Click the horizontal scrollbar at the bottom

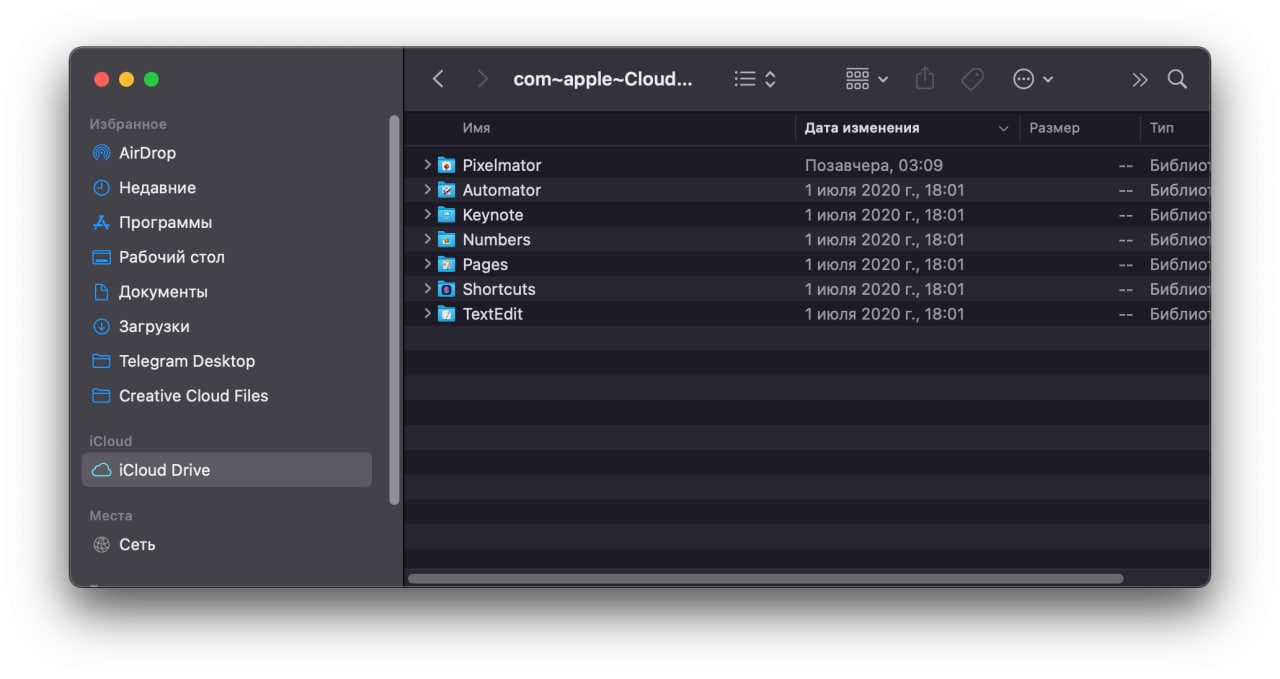click(x=765, y=578)
